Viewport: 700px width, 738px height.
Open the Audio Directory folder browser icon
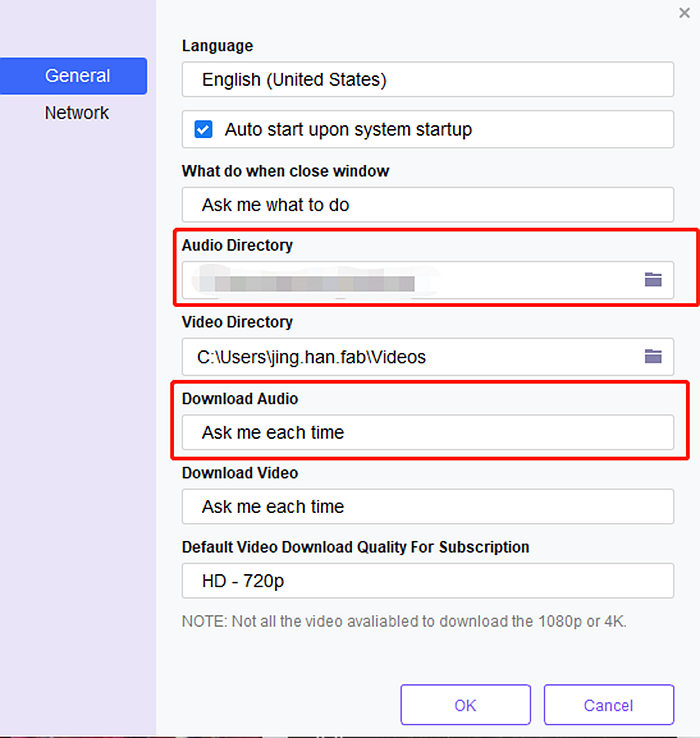pos(653,280)
